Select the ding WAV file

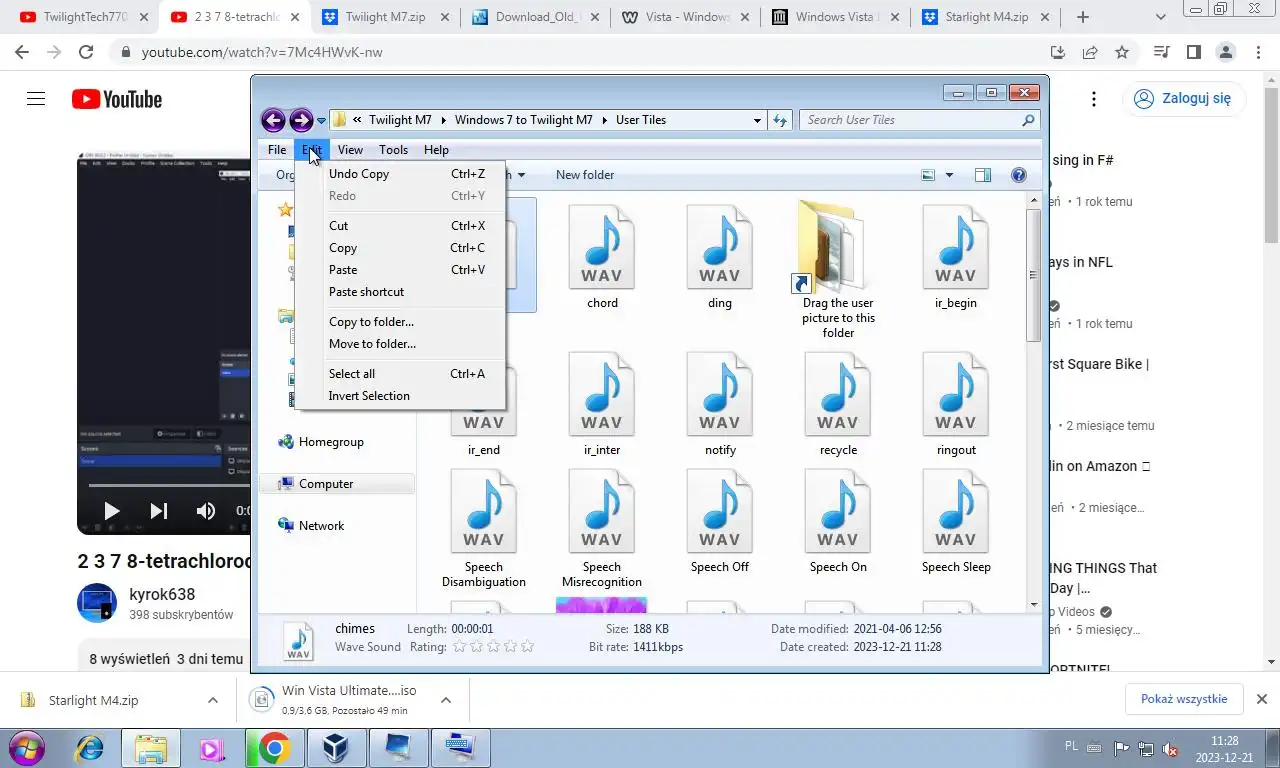pyautogui.click(x=720, y=258)
